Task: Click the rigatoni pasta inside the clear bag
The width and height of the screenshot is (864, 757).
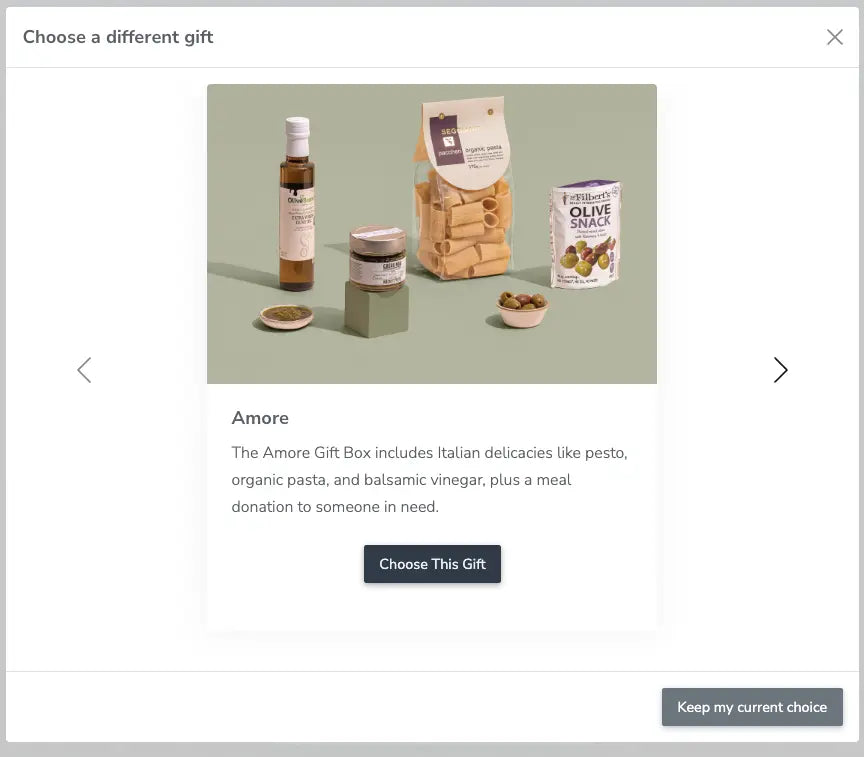Action: 464,231
